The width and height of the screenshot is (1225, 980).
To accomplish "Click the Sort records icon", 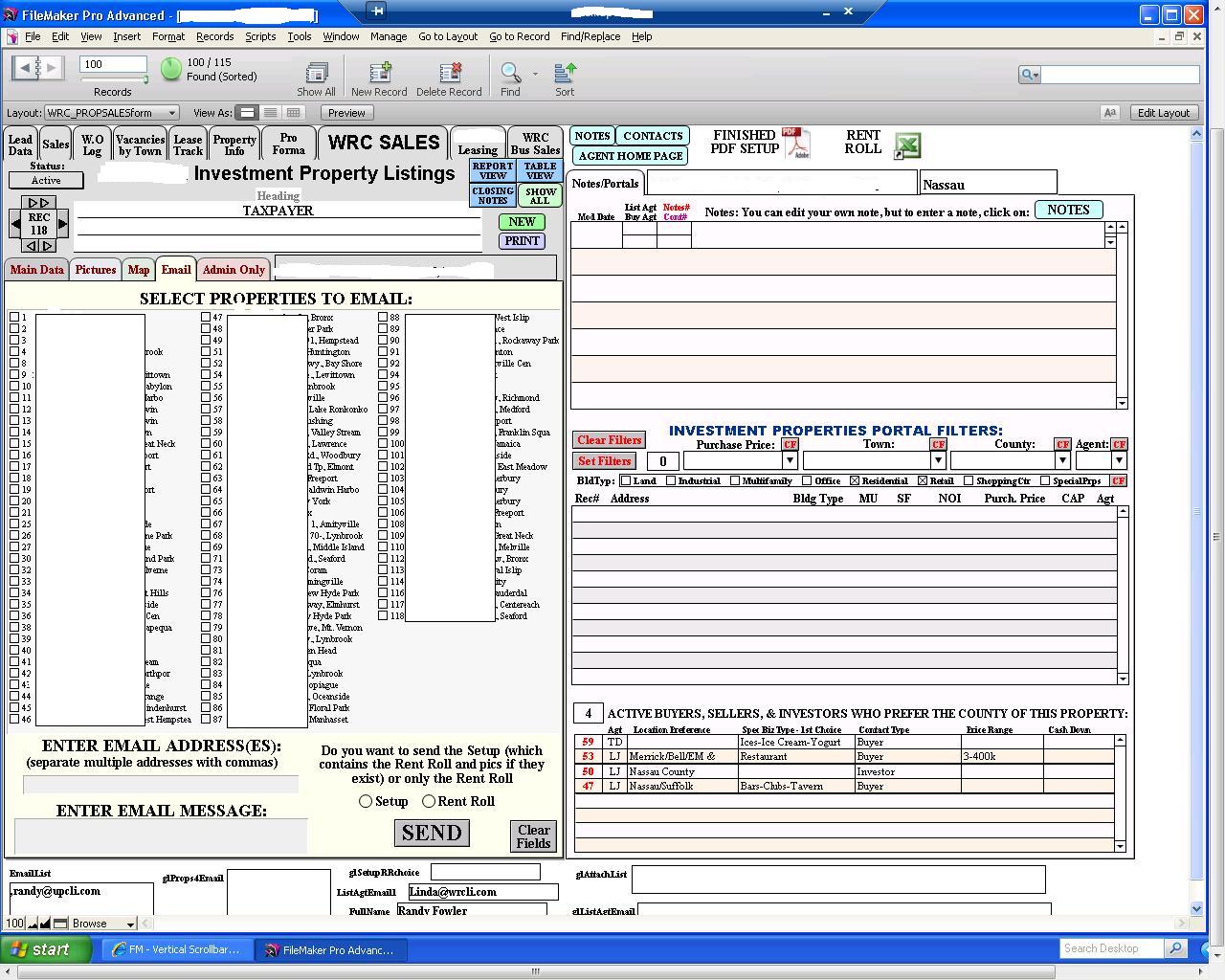I will [565, 74].
